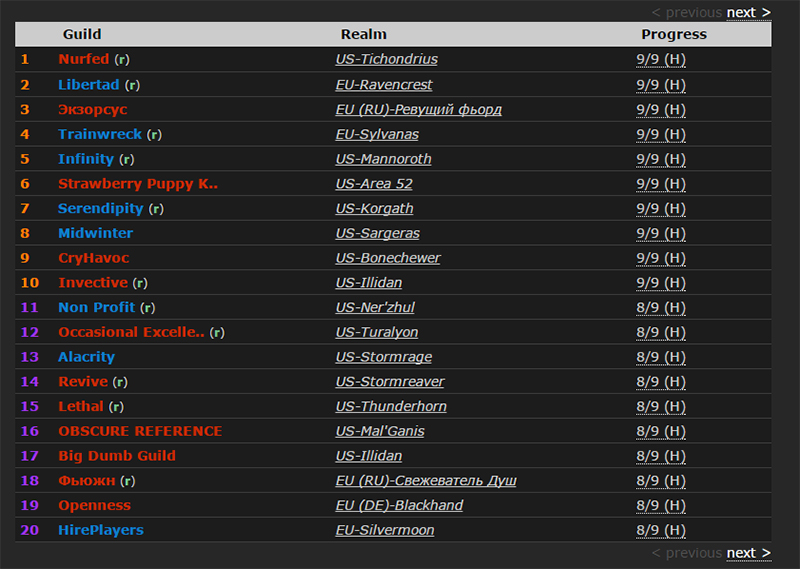This screenshot has width=800, height=569.
Task: Open US-Illidan realm in Big Dumb Guild row
Action: coord(368,456)
